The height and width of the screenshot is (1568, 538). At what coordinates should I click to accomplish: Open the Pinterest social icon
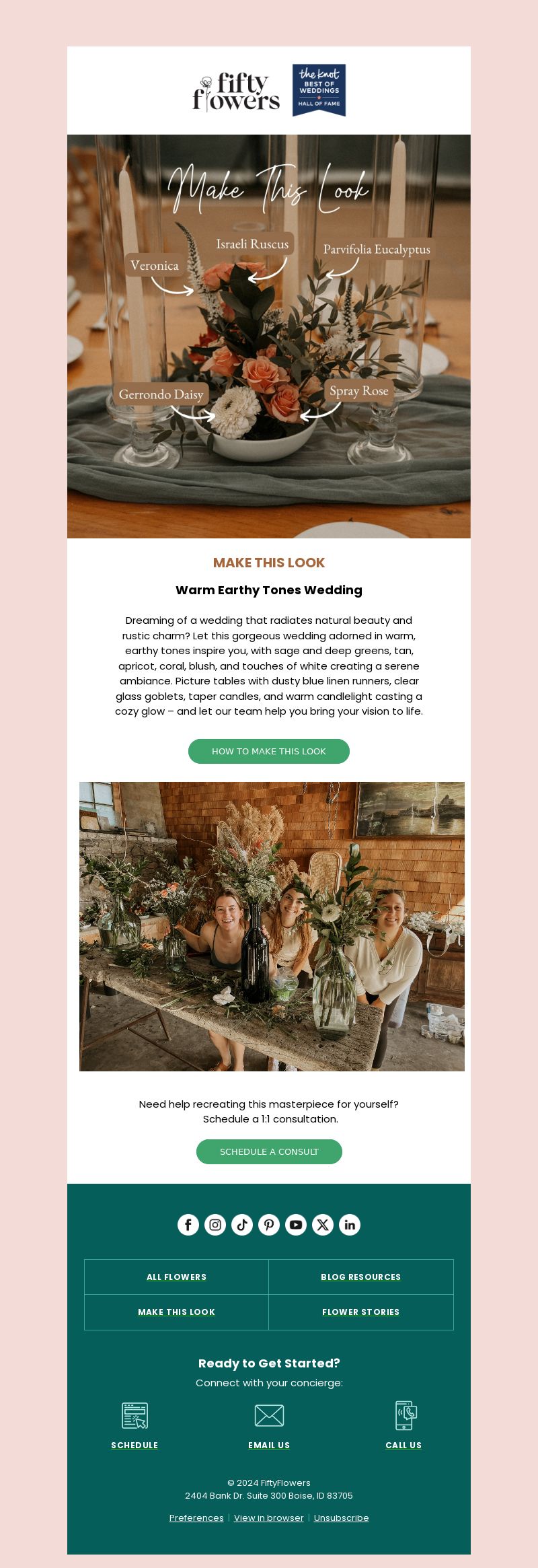269,1225
